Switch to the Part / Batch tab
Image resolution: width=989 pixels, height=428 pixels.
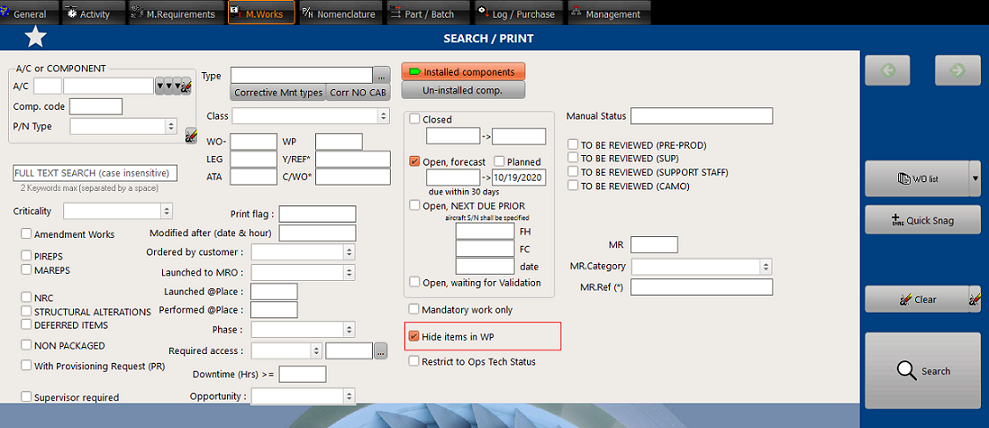point(428,13)
